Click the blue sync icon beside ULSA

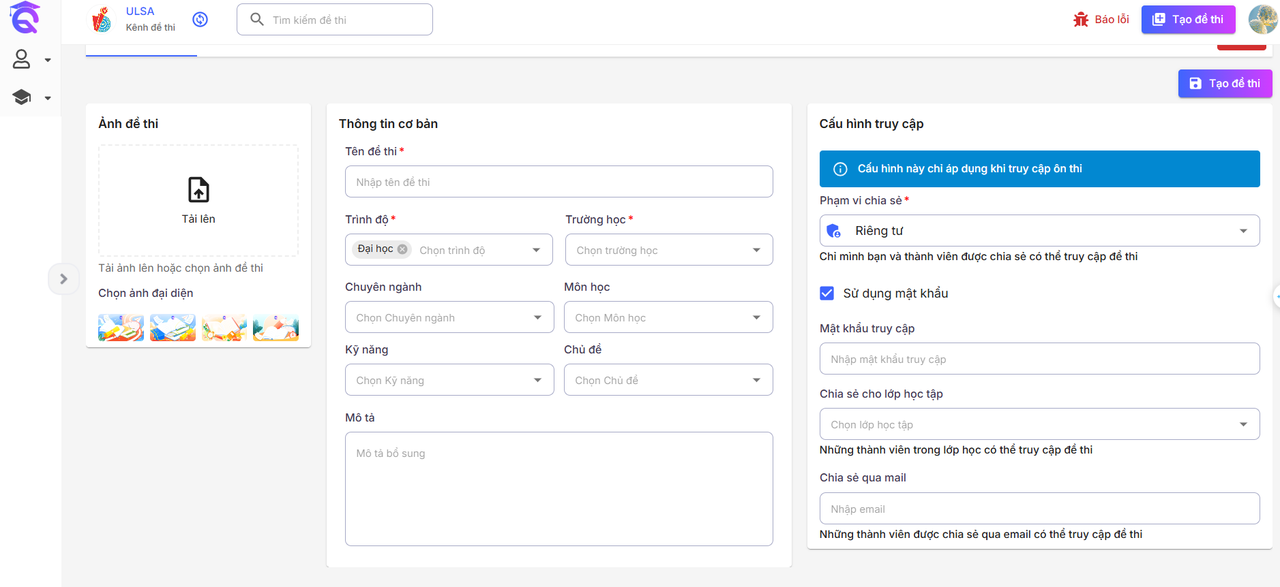200,19
